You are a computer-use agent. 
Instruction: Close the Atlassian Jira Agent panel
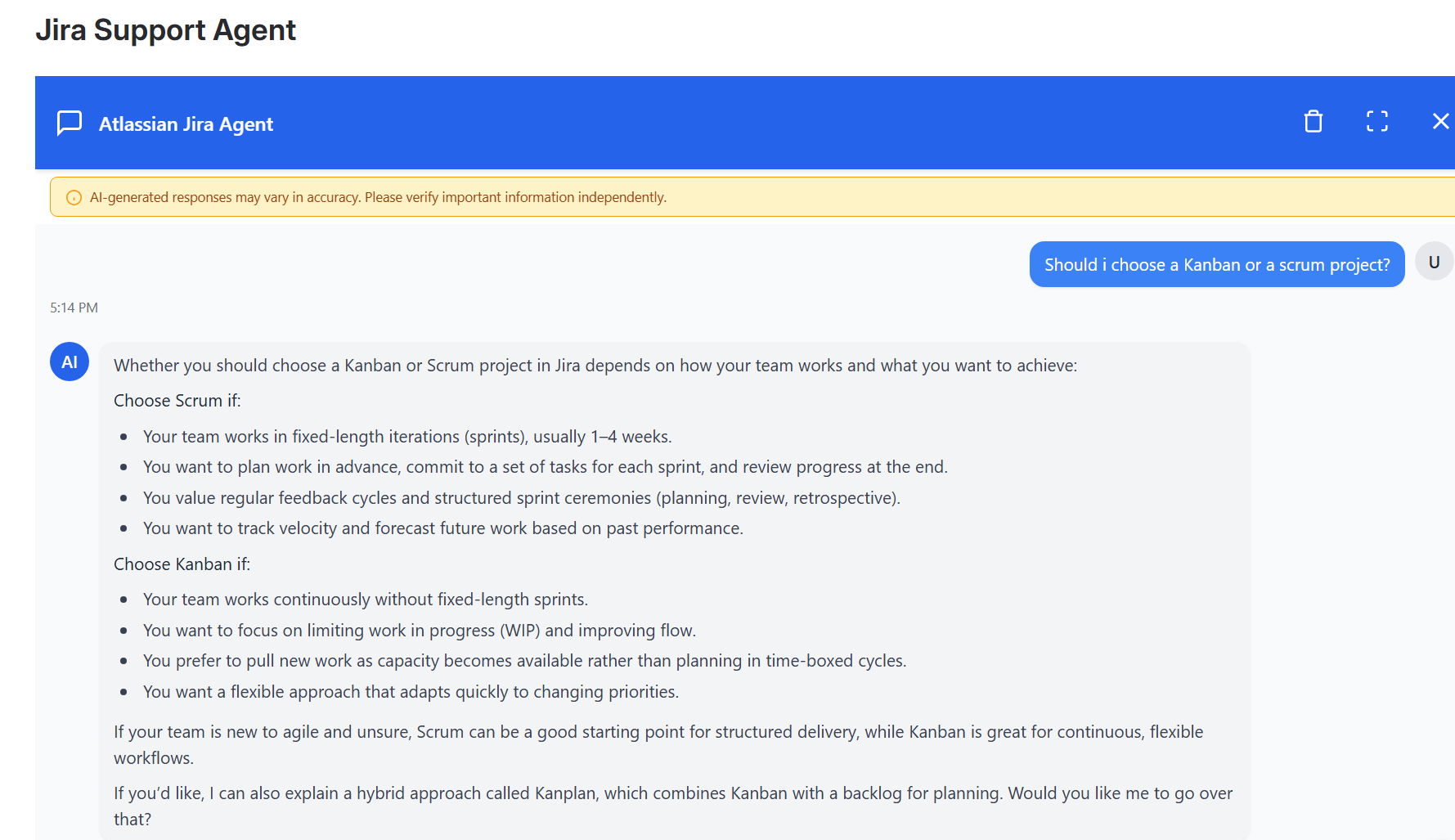1439,122
